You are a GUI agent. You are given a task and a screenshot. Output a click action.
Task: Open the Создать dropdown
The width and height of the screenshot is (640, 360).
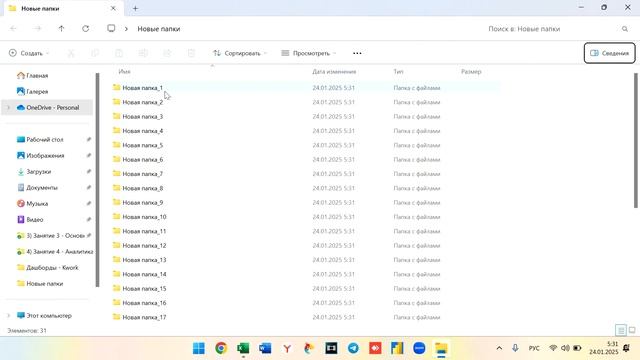point(29,53)
